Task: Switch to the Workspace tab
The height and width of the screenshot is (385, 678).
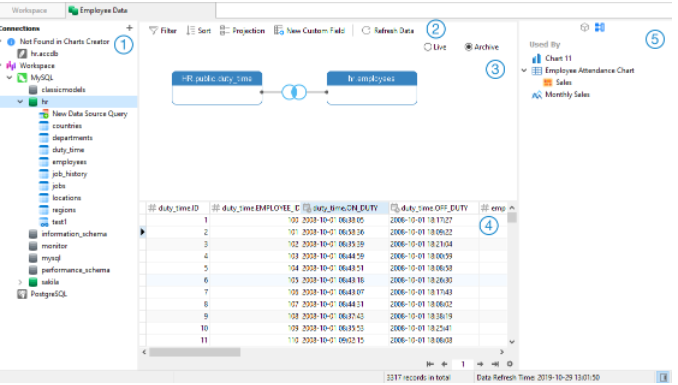Action: pos(30,10)
